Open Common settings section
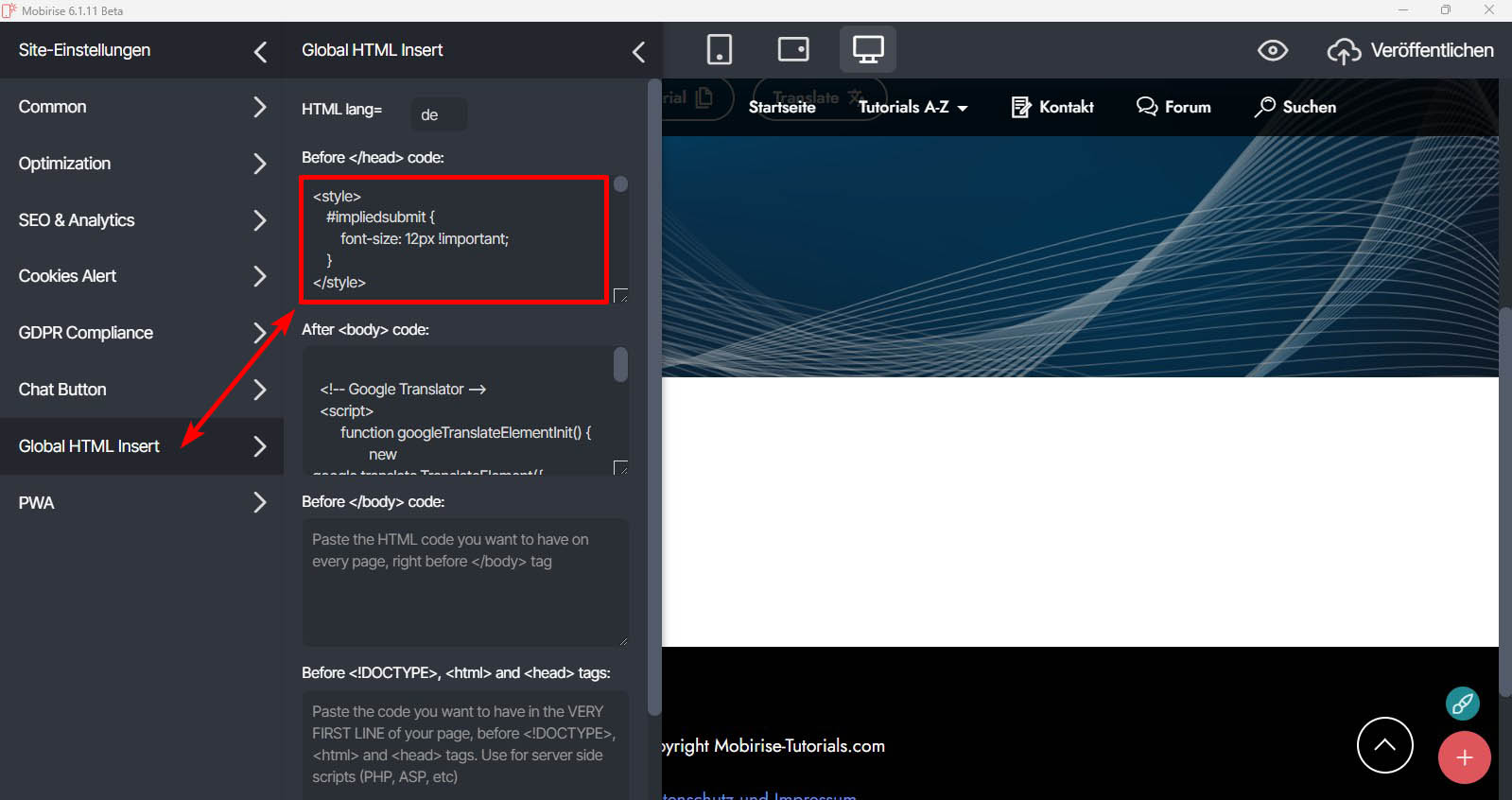This screenshot has height=800, width=1512. pos(142,107)
